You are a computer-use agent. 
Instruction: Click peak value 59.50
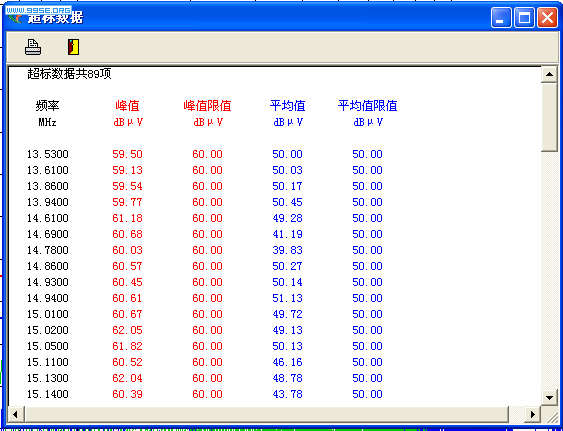(127, 154)
